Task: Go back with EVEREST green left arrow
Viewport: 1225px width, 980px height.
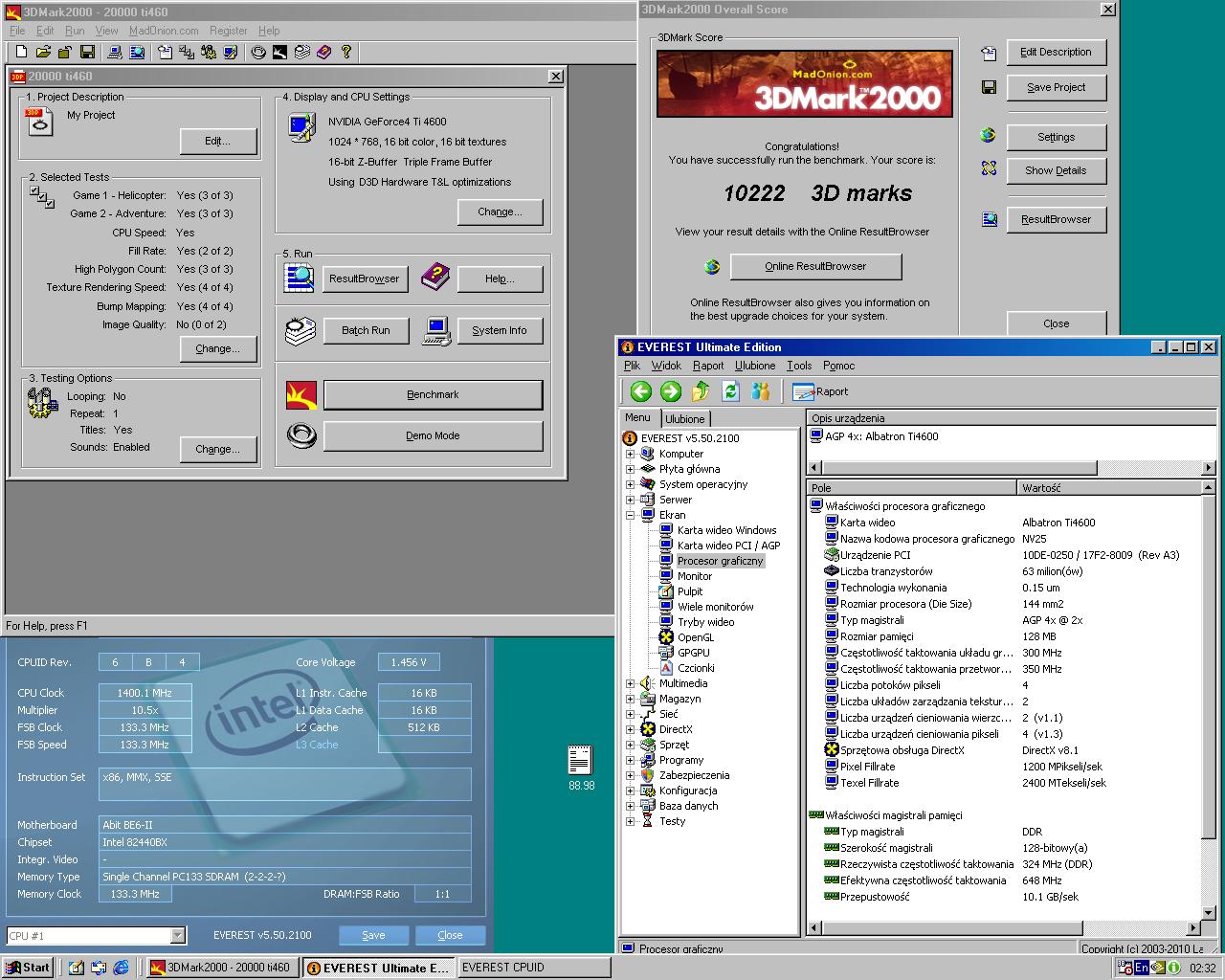Action: coord(641,390)
